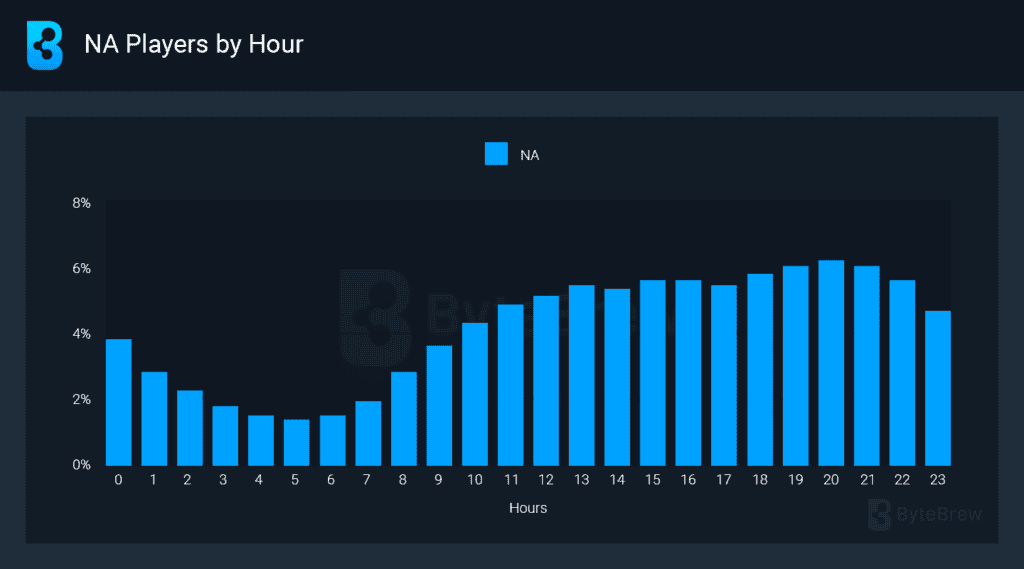The width and height of the screenshot is (1024, 569).
Task: Click the x-axis label 10
Action: [475, 481]
